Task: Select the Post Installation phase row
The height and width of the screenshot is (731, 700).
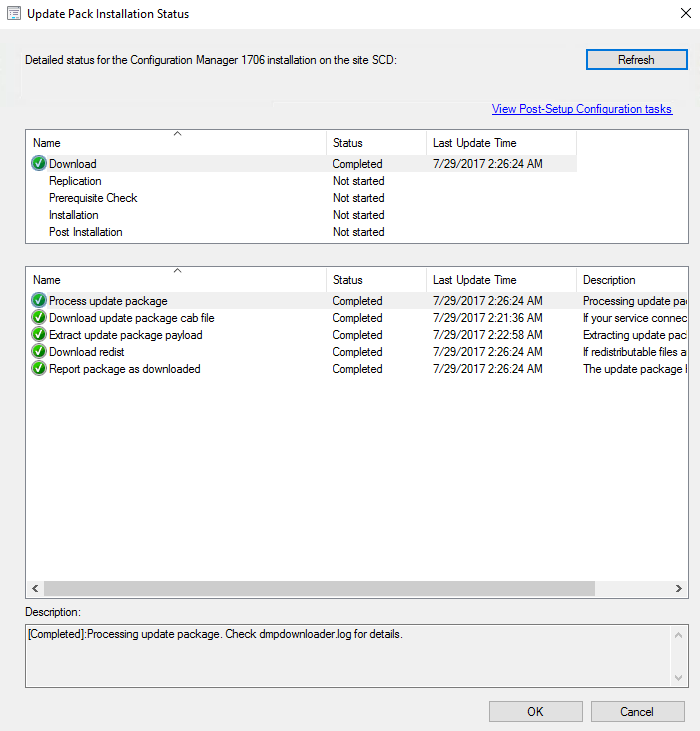Action: pyautogui.click(x=302, y=232)
